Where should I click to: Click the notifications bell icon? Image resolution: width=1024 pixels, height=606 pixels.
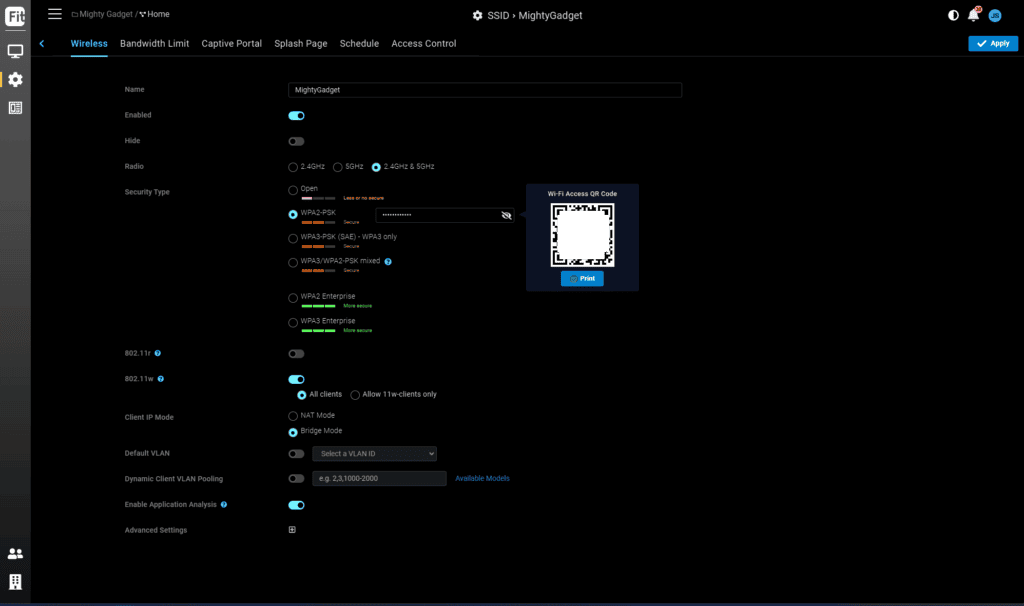point(973,15)
